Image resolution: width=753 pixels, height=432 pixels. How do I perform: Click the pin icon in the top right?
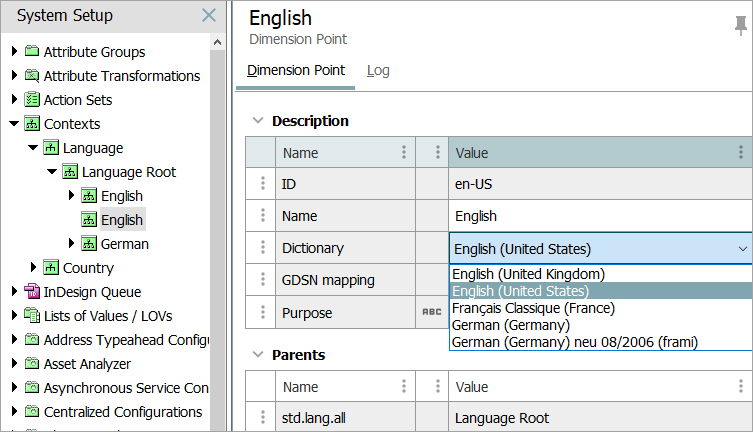point(740,27)
